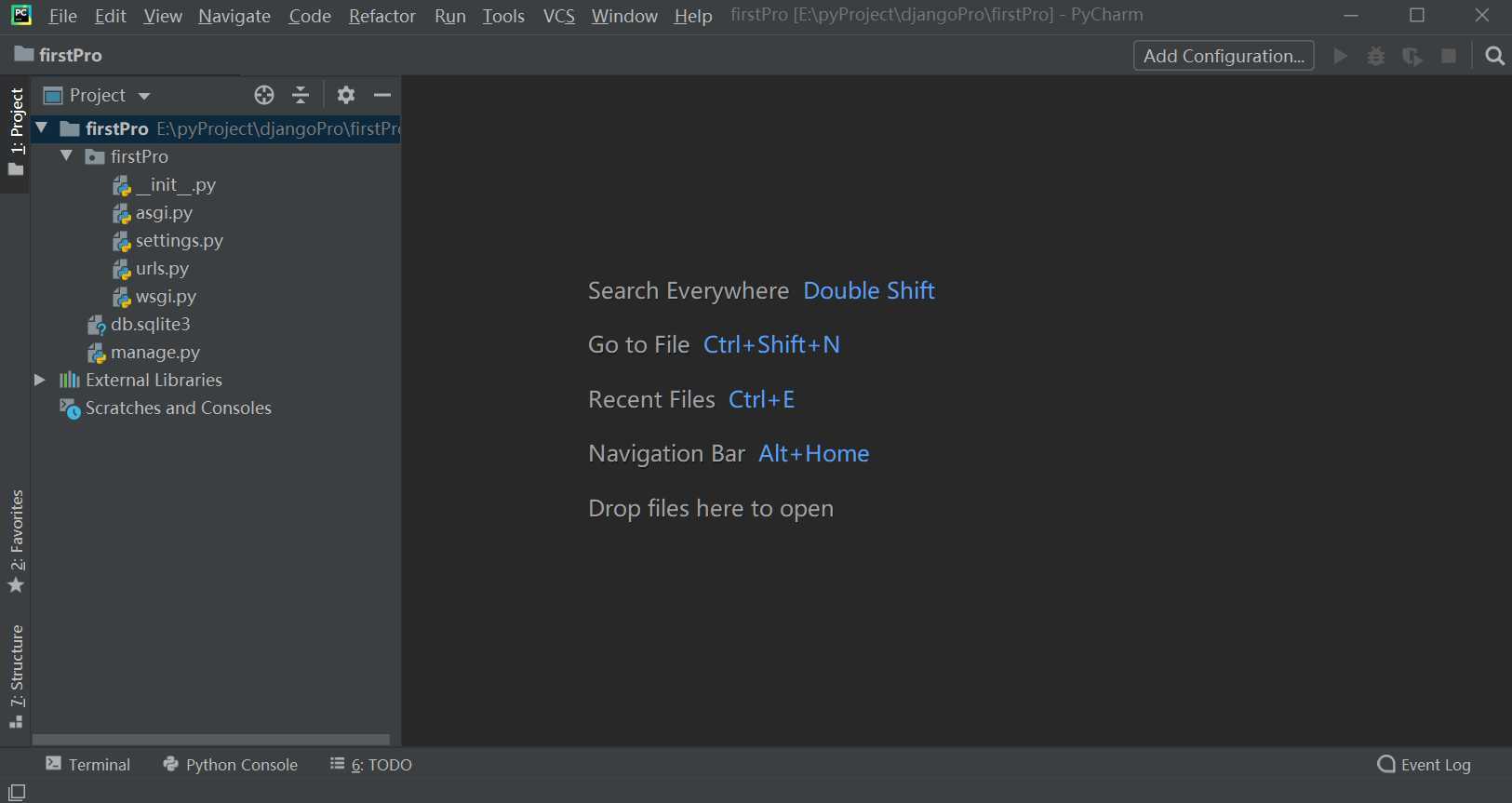Click the Debug bug icon
Viewport: 1512px width, 803px height.
pyautogui.click(x=1376, y=56)
